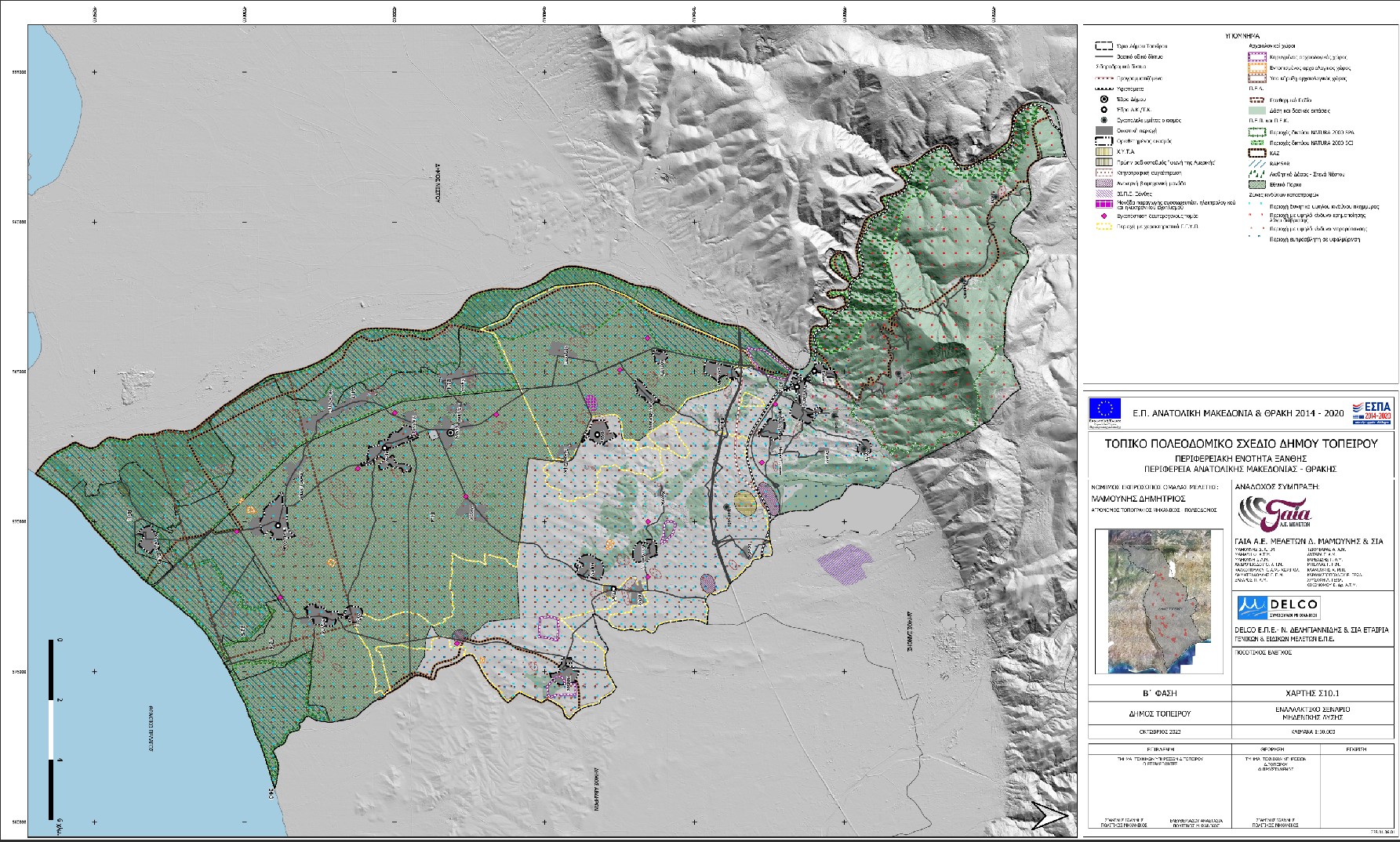Click the ΠΟΣΟΤΙΚΟΣ ΕΛΕΓΧΟΣ label
Screen dimensions: 1400x842
coord(1263,651)
